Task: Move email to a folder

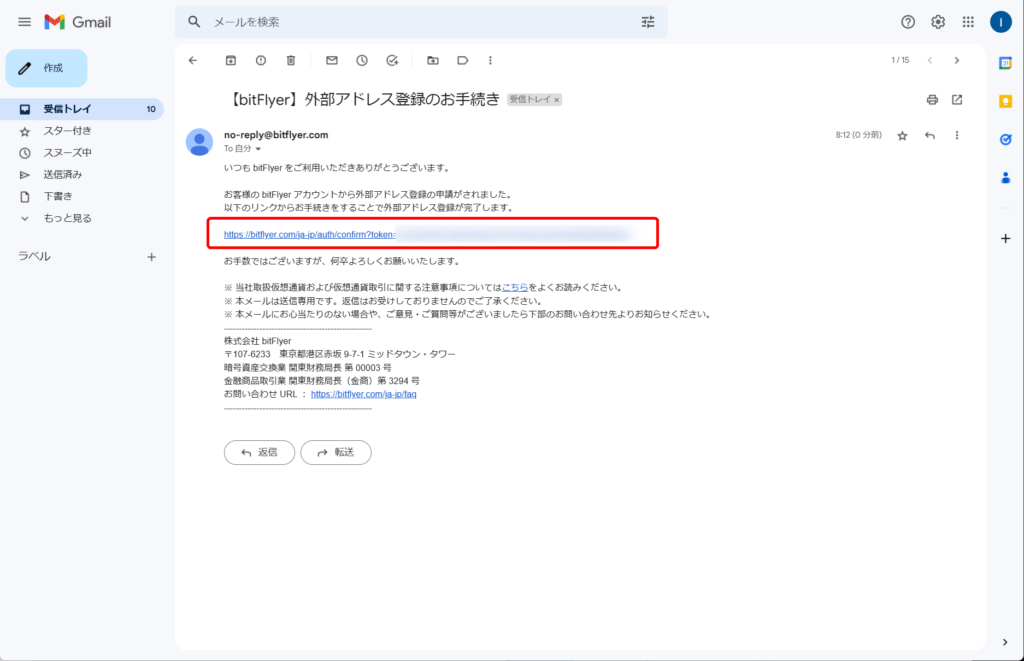Action: [x=432, y=61]
